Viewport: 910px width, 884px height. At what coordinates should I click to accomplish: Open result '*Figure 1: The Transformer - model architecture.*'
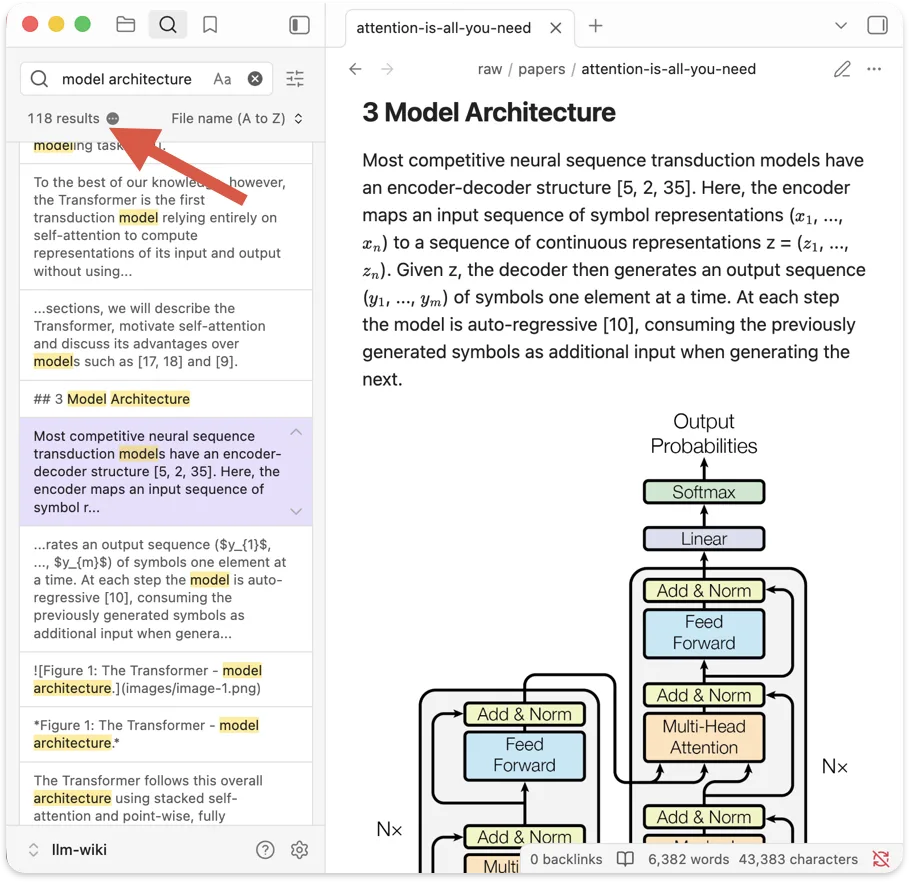click(x=166, y=734)
